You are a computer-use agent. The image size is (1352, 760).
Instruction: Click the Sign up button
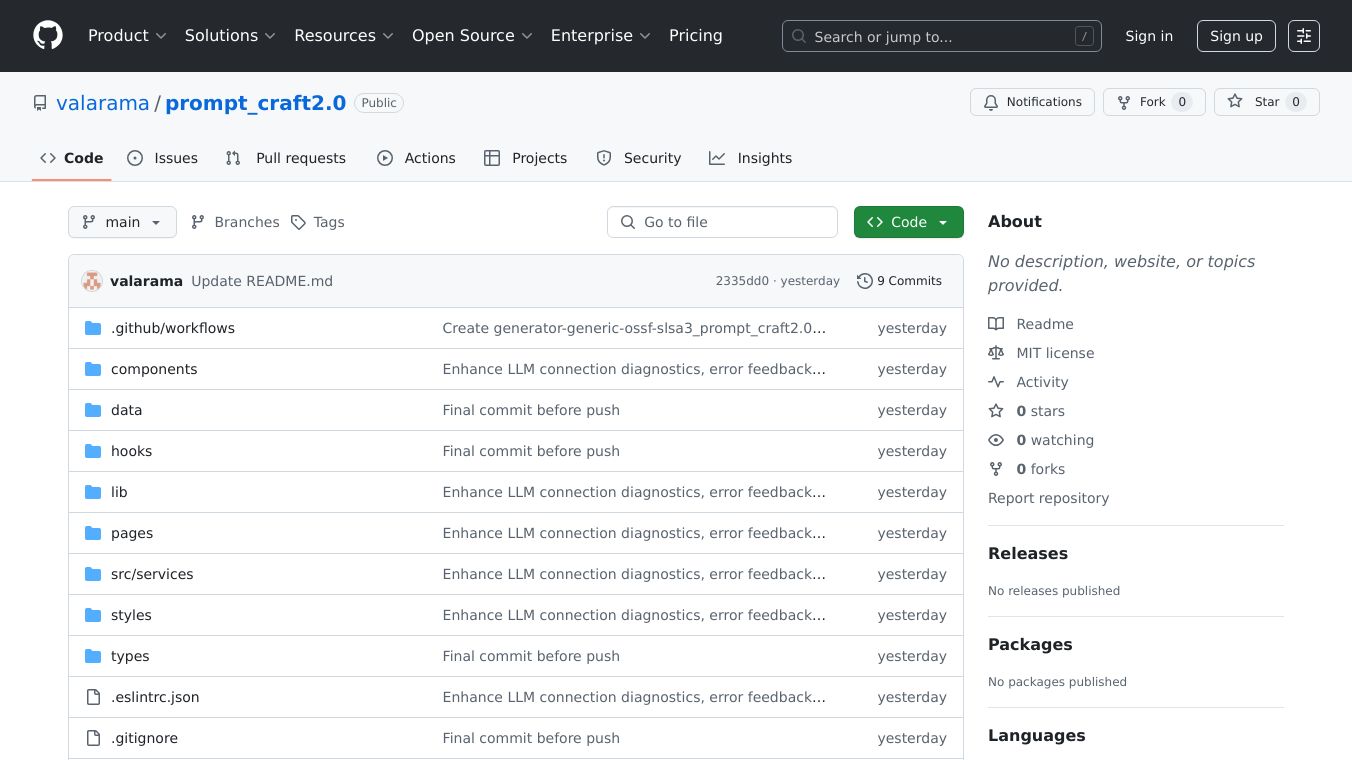coord(1235,36)
